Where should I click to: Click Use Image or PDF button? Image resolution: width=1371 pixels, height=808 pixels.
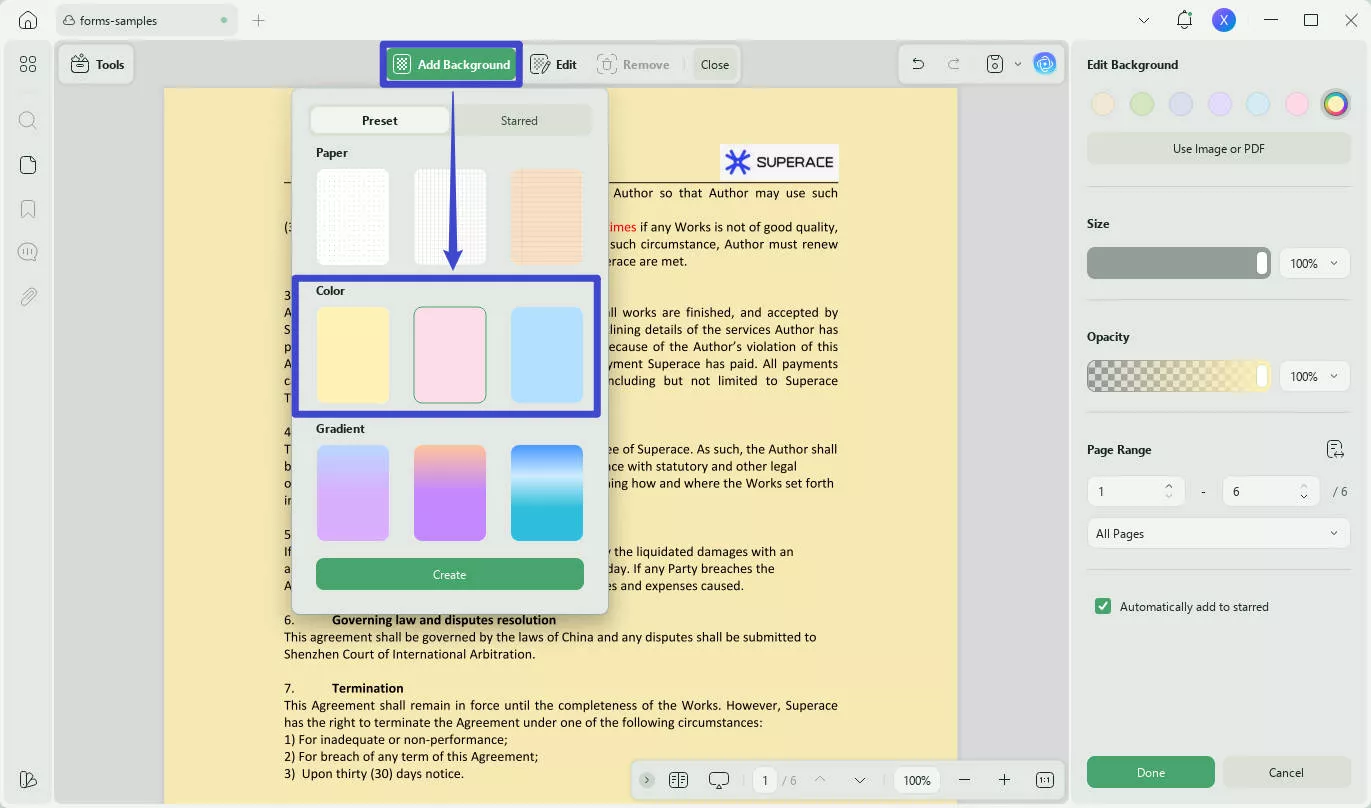[x=1218, y=148]
